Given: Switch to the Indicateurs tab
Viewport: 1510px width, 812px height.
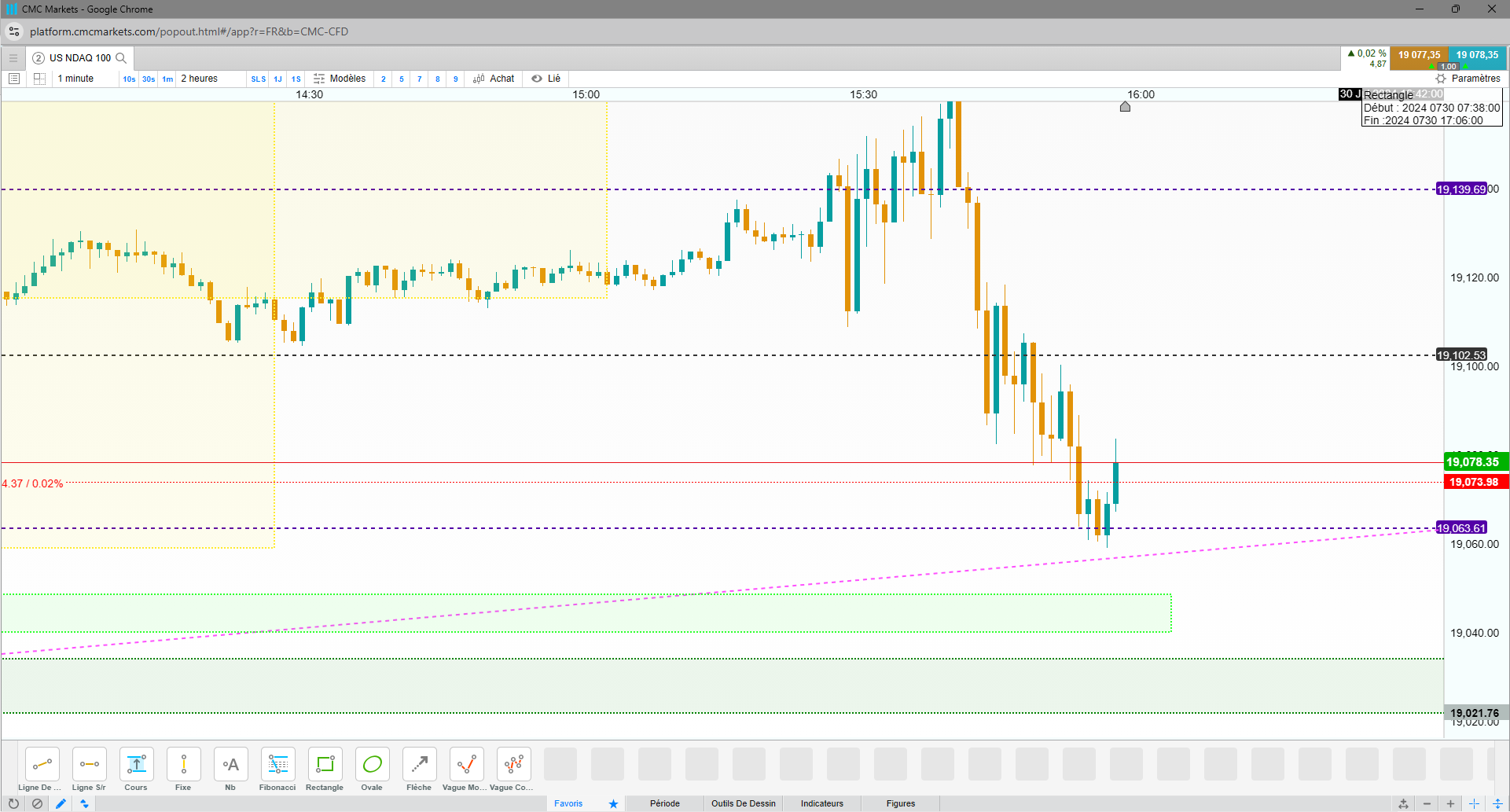Looking at the screenshot, I should point(821,803).
